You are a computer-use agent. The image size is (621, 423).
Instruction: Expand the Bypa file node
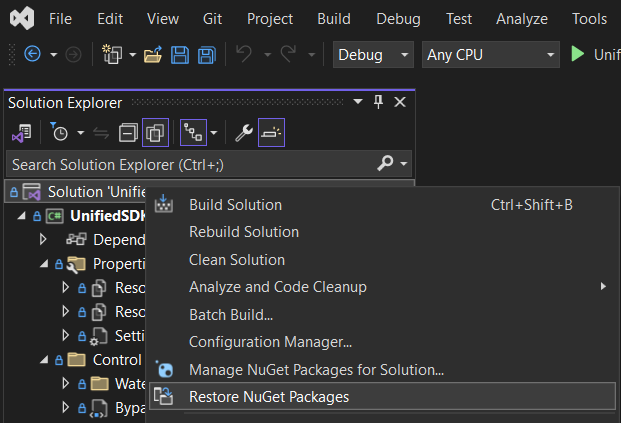[66, 408]
